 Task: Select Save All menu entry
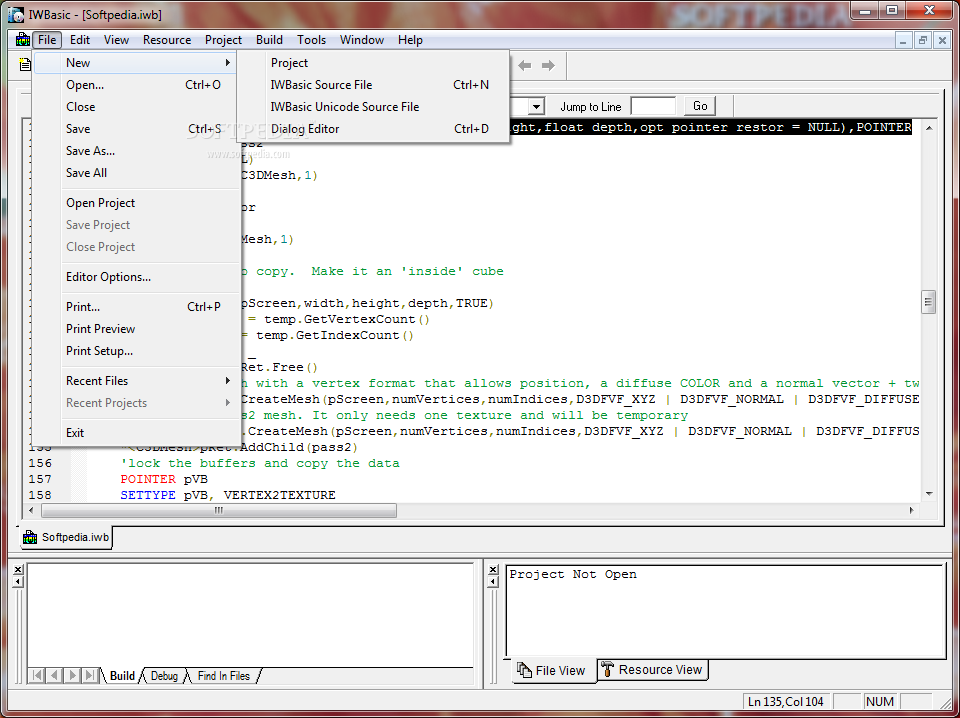click(135, 173)
